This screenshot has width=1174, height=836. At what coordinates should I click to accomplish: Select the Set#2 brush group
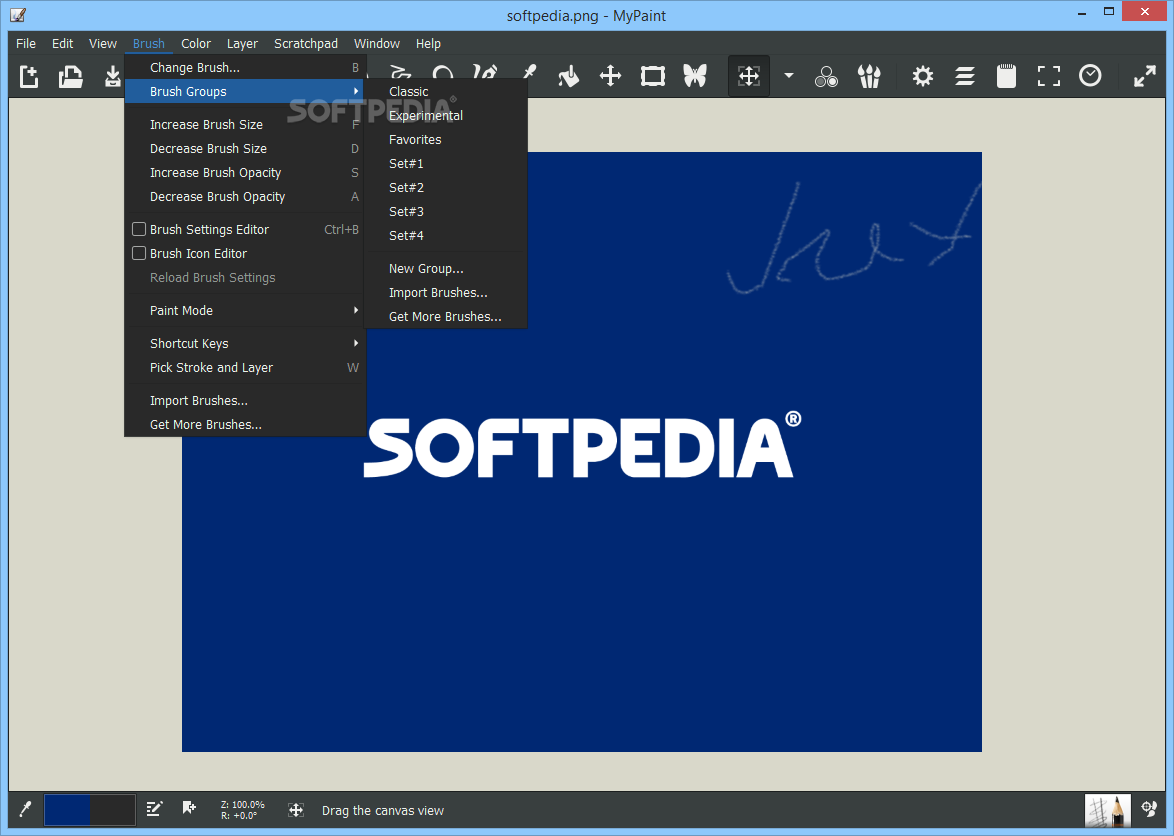(446, 187)
